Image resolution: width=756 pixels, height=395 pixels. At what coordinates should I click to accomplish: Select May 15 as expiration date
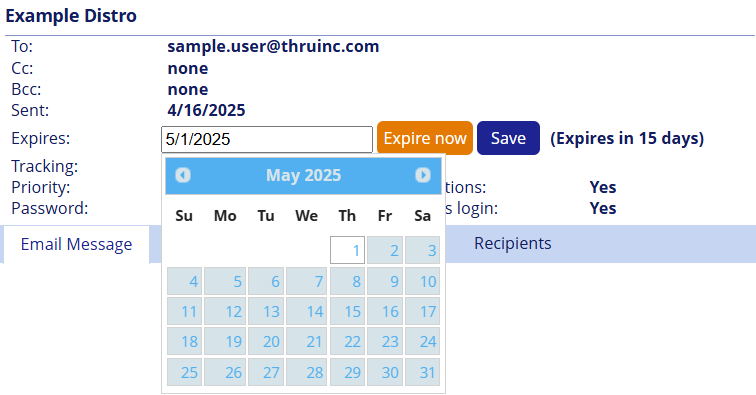click(x=347, y=311)
